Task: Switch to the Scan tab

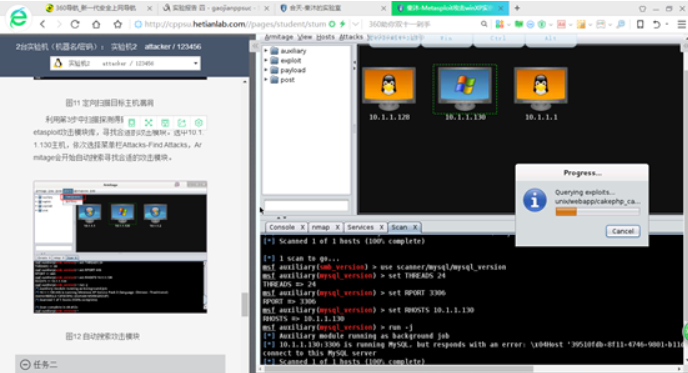Action: coord(399,227)
